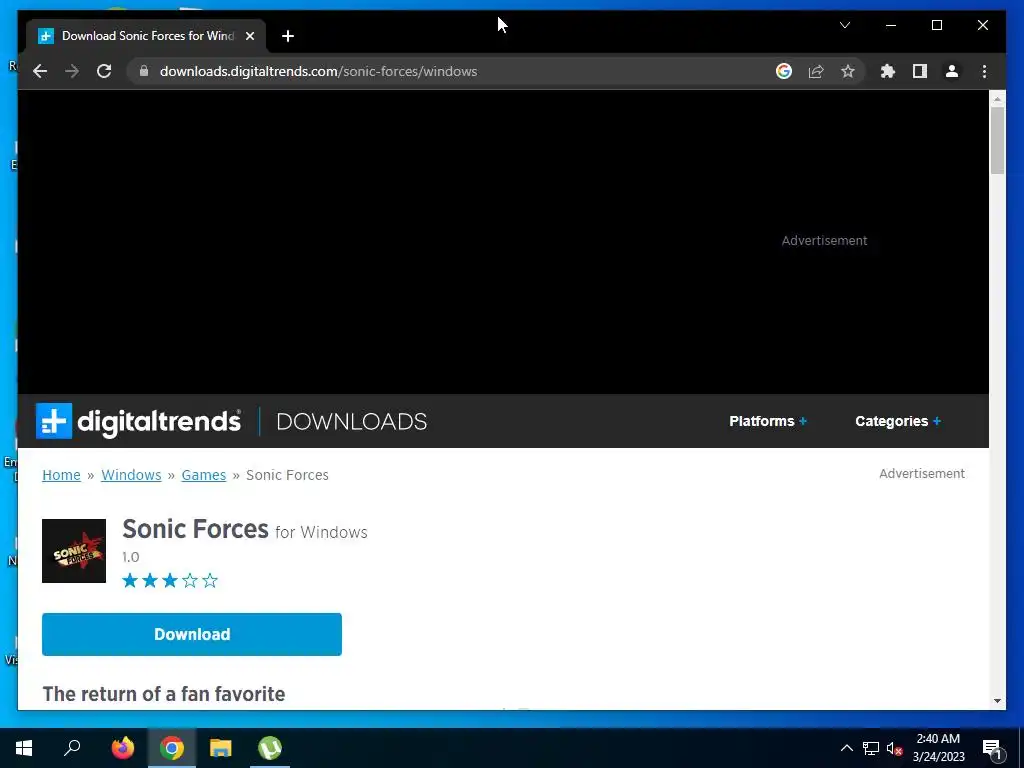This screenshot has width=1024, height=768.
Task: Open the notification center icon
Action: click(992, 748)
